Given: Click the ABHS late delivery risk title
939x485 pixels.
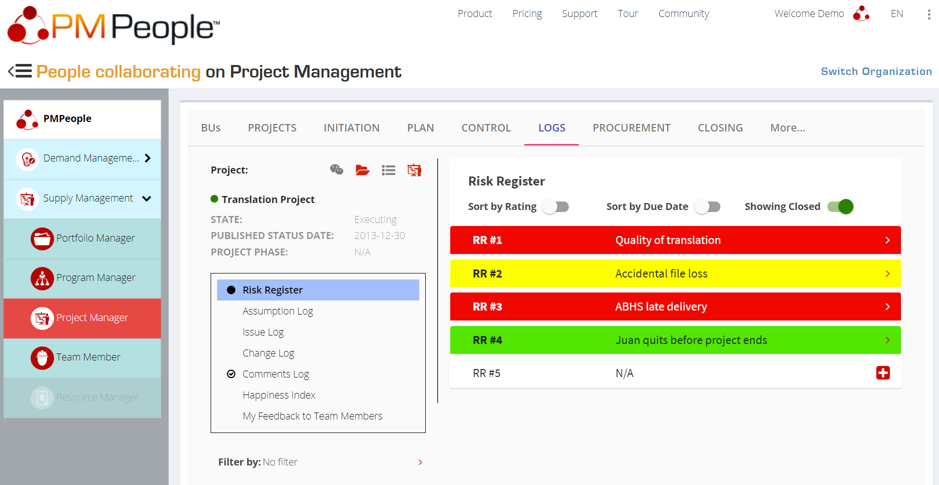Looking at the screenshot, I should (x=661, y=307).
